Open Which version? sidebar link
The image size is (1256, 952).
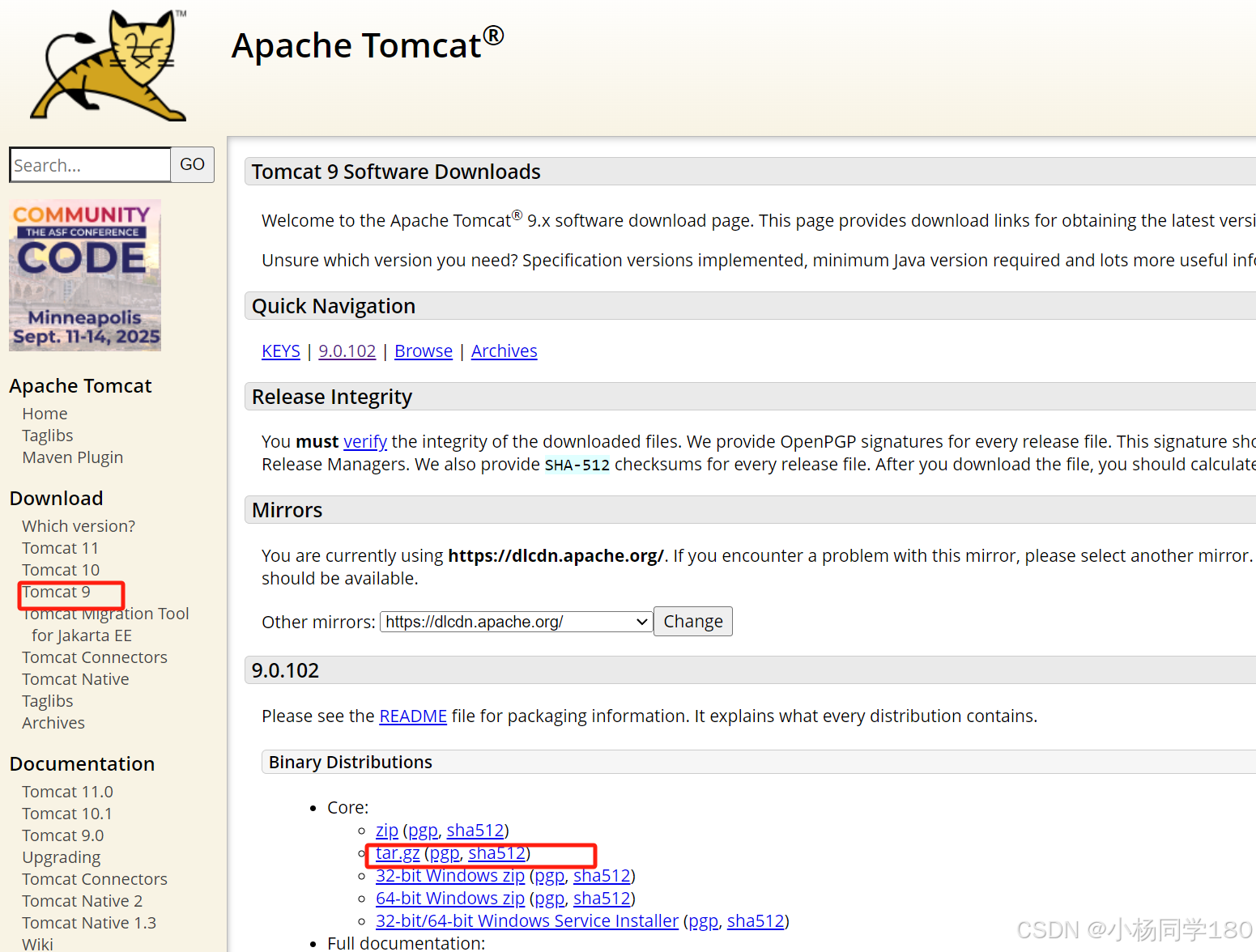click(79, 526)
